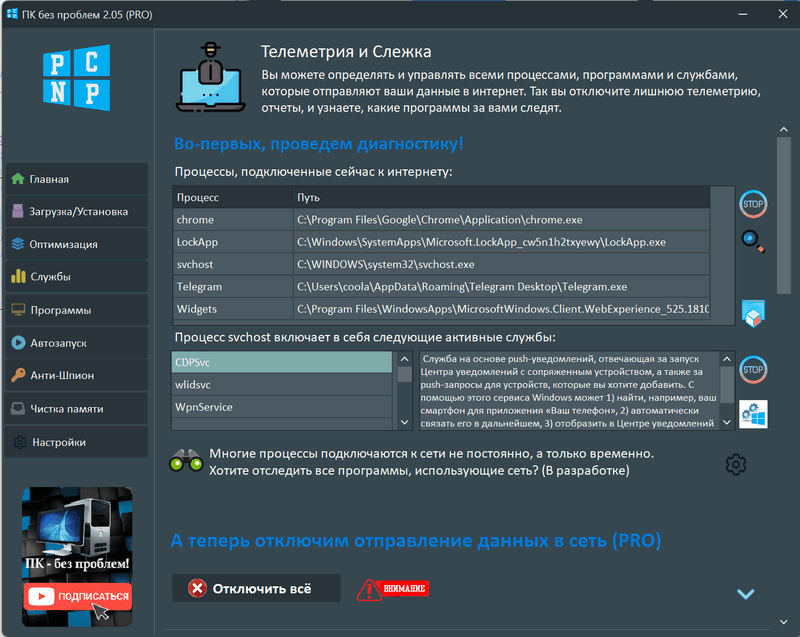This screenshot has width=800, height=637.
Task: Click the down arrow of the services scrollbar
Action: coord(404,421)
